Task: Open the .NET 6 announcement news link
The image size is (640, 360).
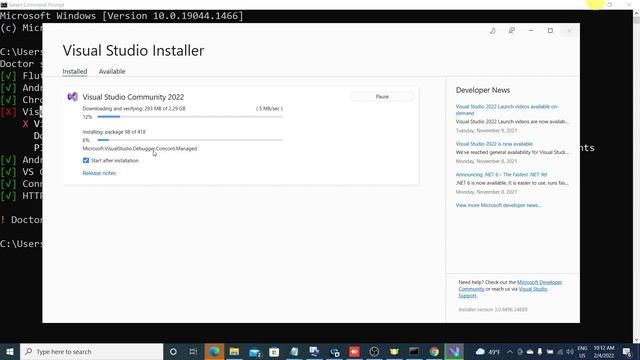Action: tap(501, 175)
